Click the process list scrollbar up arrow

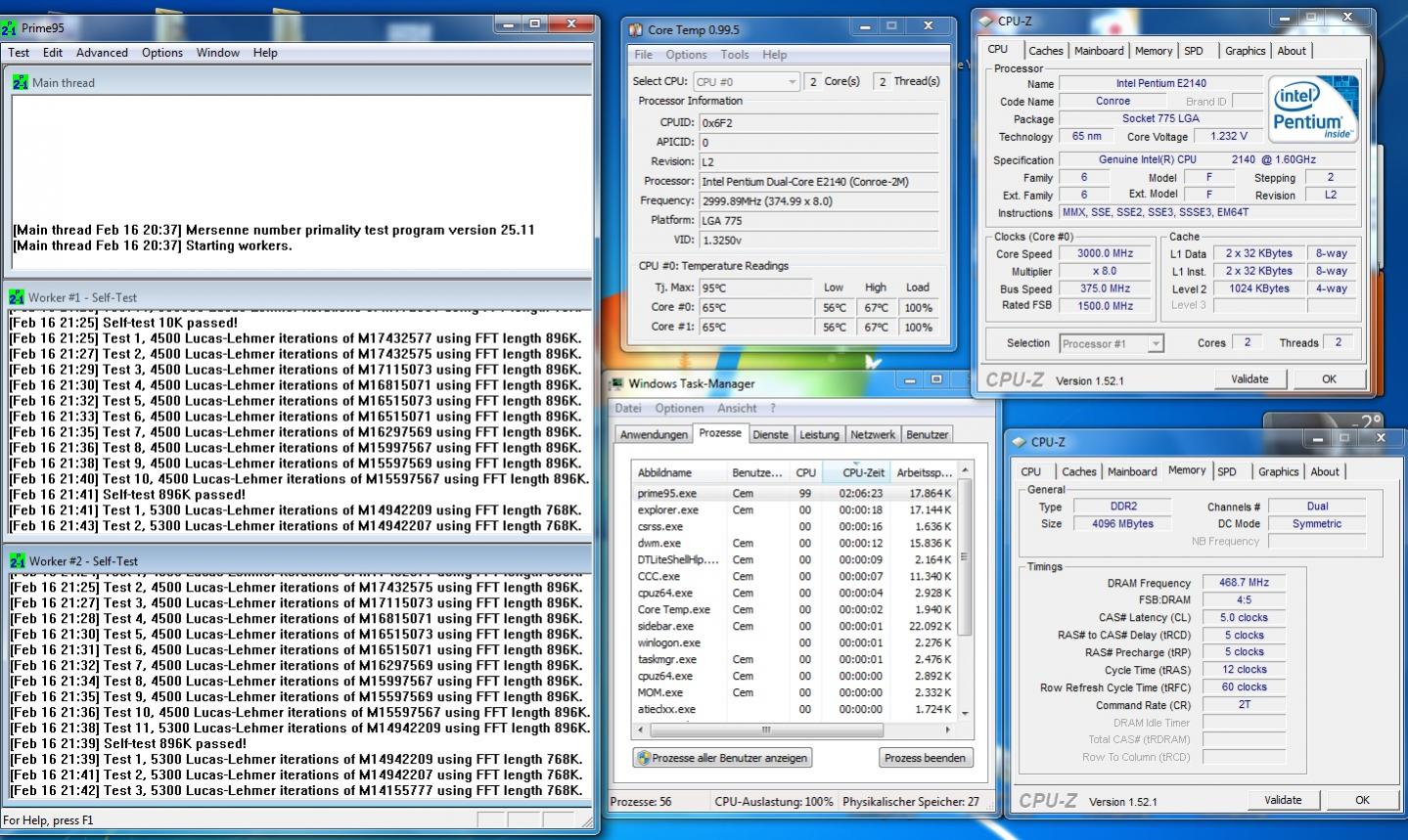point(964,470)
